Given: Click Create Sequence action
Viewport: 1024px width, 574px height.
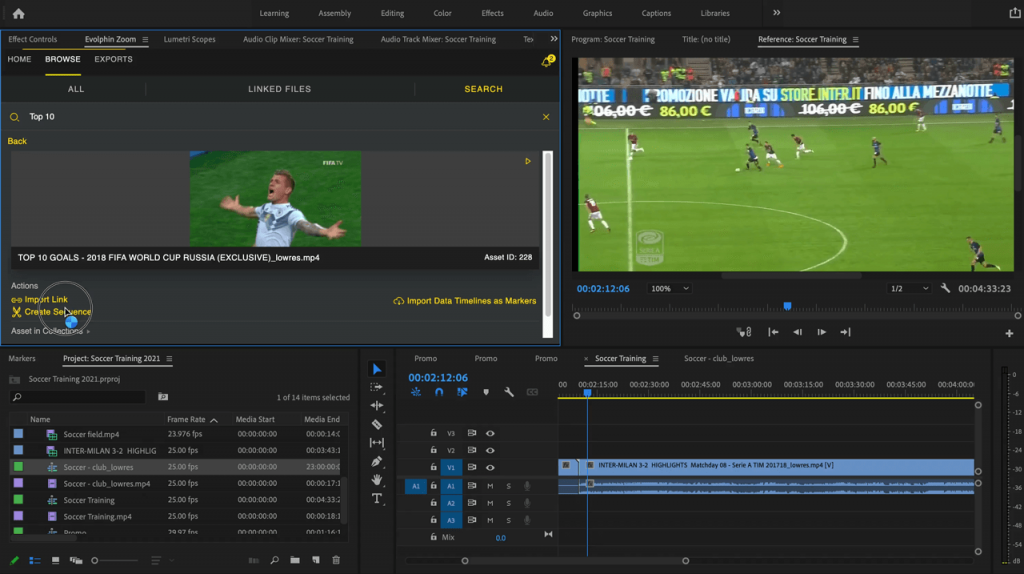Looking at the screenshot, I should point(52,312).
